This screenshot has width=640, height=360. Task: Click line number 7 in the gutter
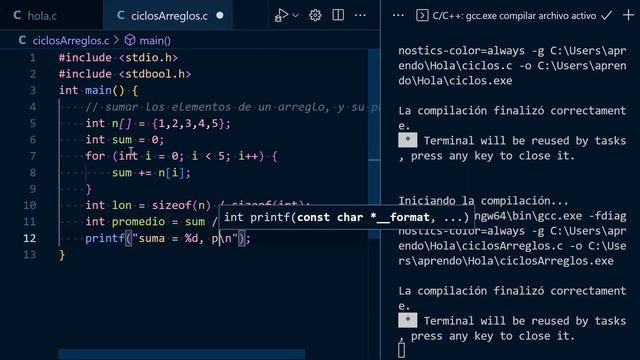coord(33,156)
